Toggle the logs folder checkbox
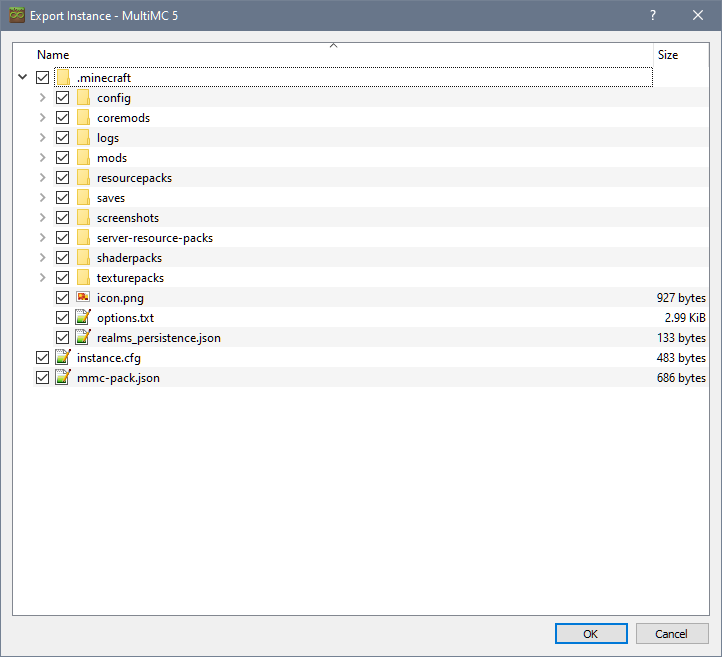Screen dimensions: 722x657 pyautogui.click(x=63, y=138)
